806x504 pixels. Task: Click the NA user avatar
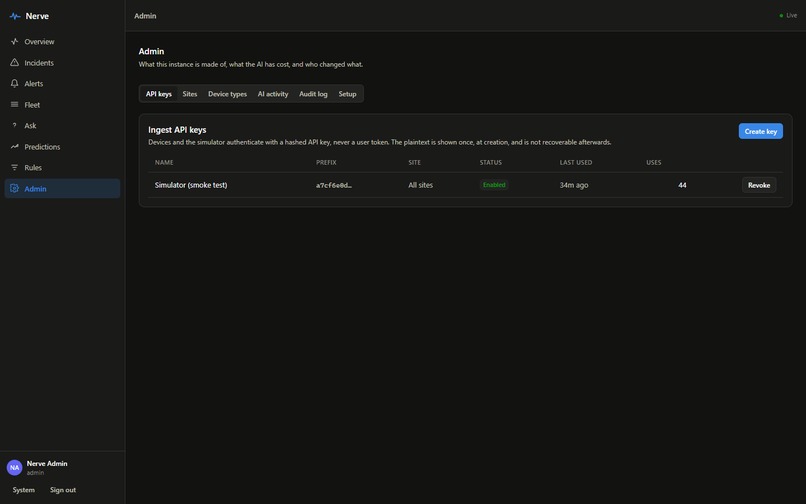click(x=14, y=467)
